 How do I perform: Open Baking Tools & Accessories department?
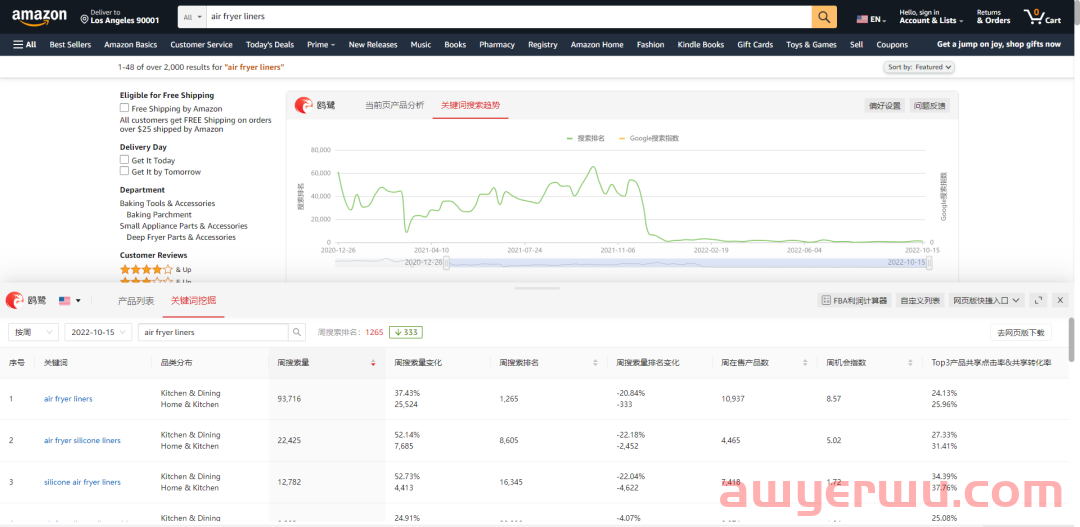coord(167,203)
